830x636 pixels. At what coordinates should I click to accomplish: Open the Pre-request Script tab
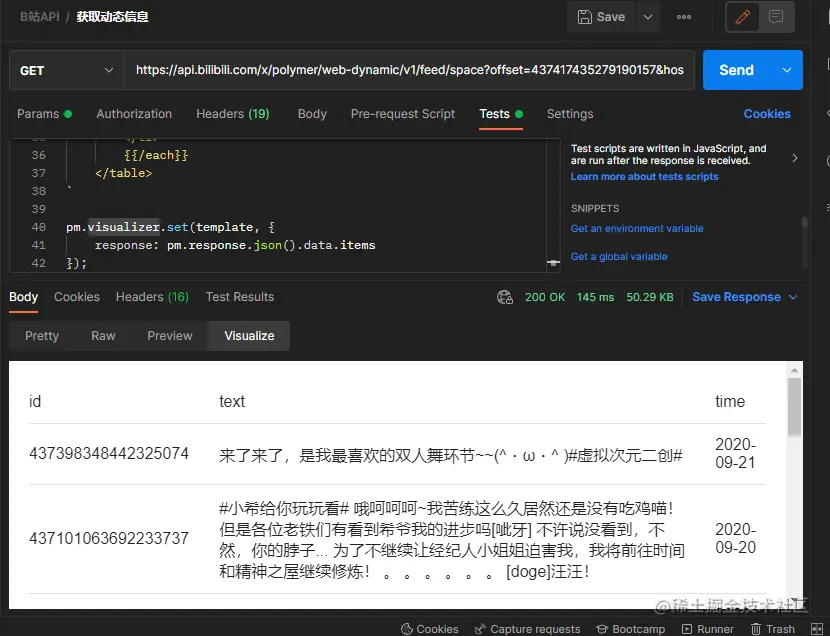[403, 114]
